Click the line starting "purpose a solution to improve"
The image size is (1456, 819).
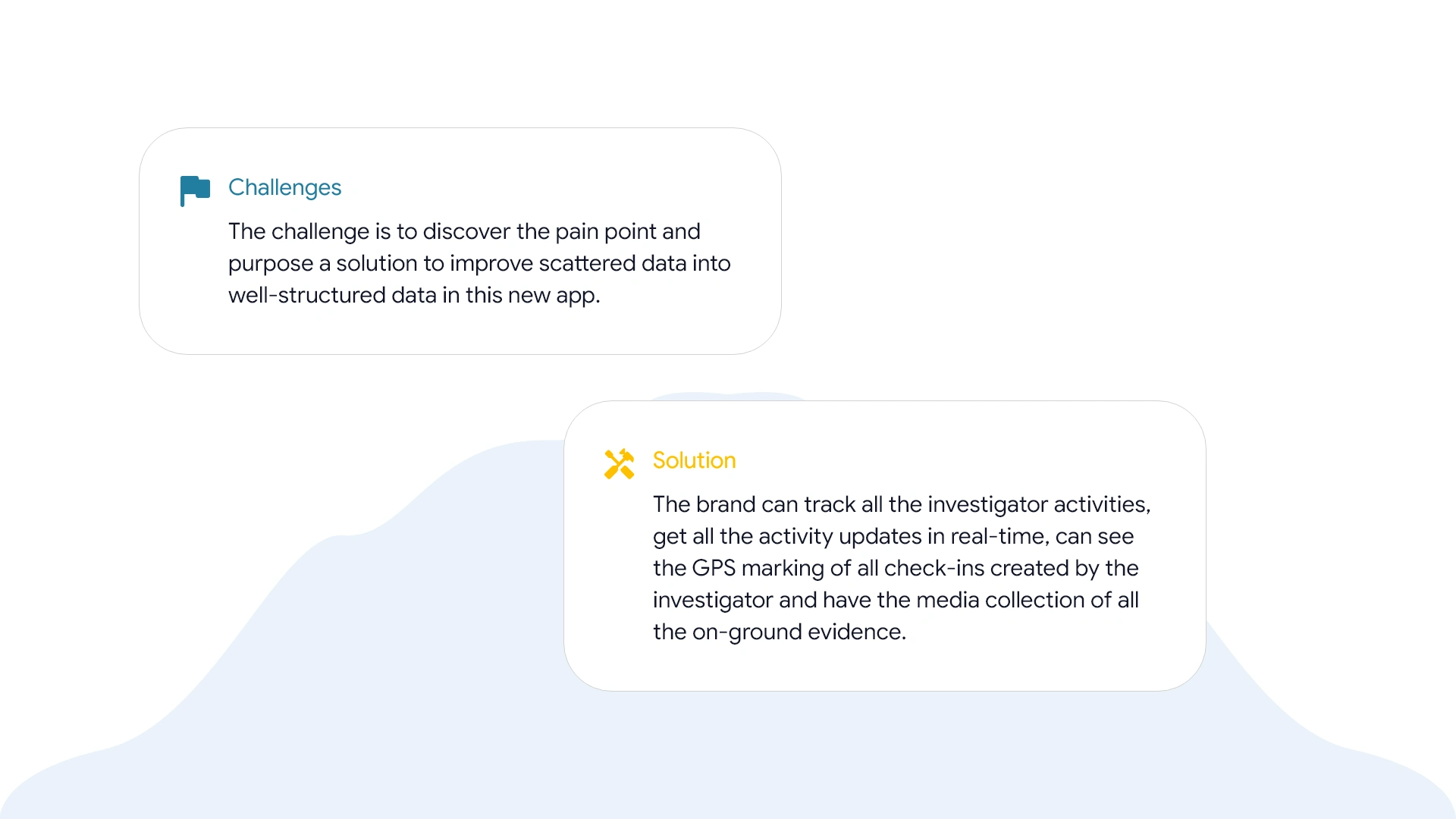click(x=479, y=263)
